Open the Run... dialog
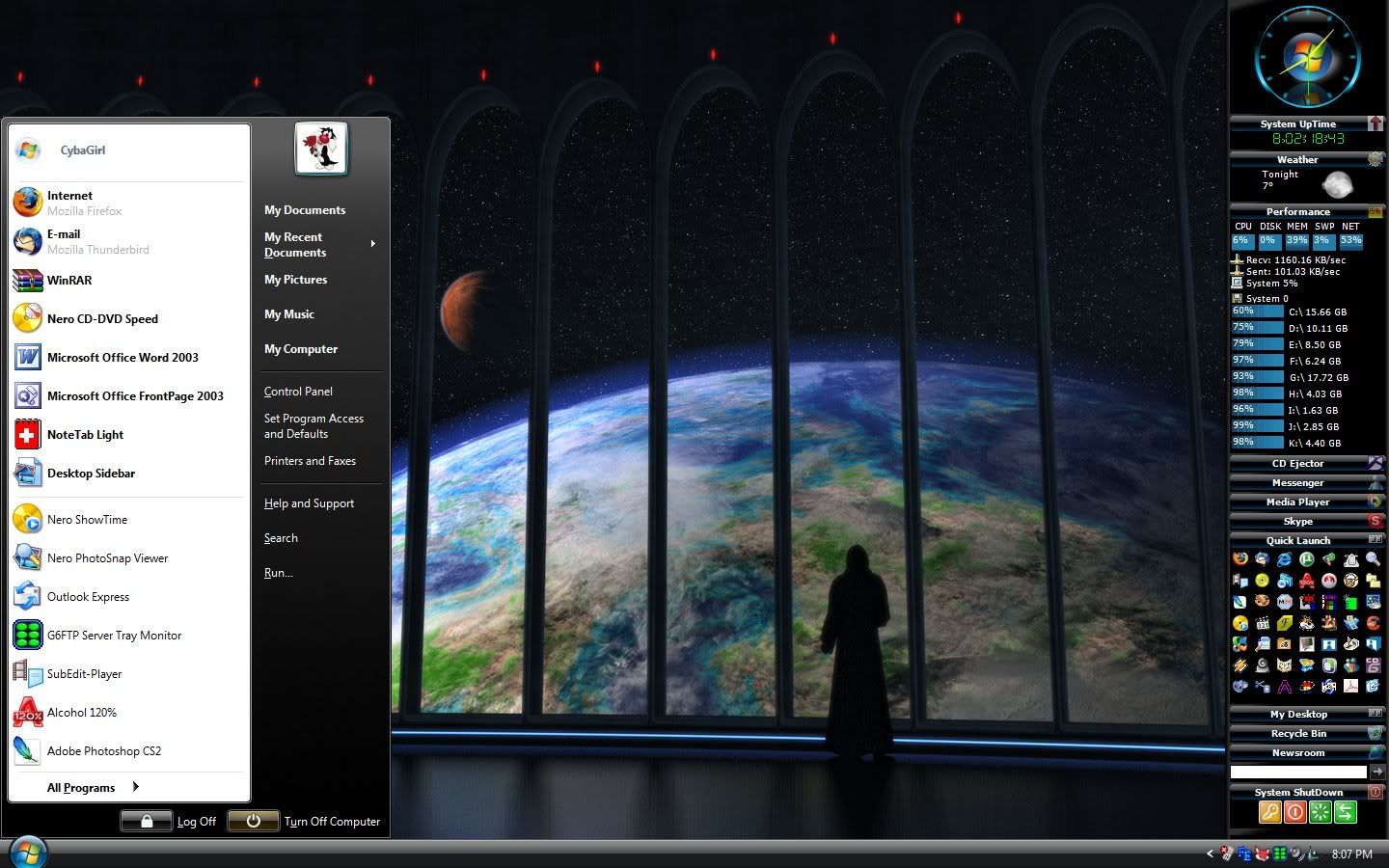 (278, 573)
